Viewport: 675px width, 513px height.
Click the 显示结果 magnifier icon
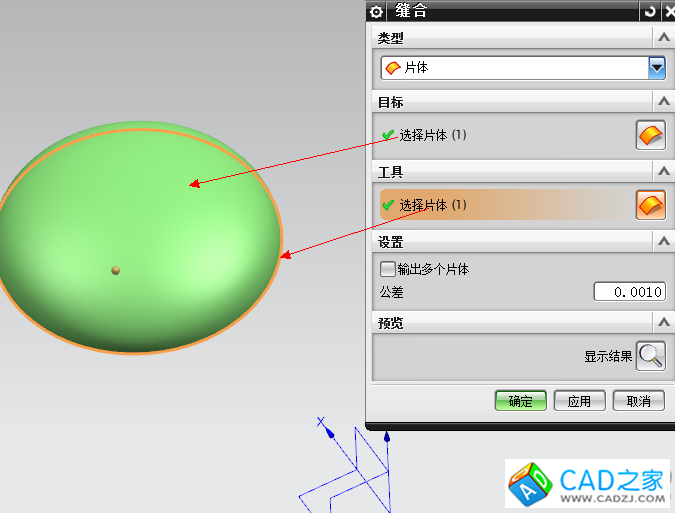651,356
